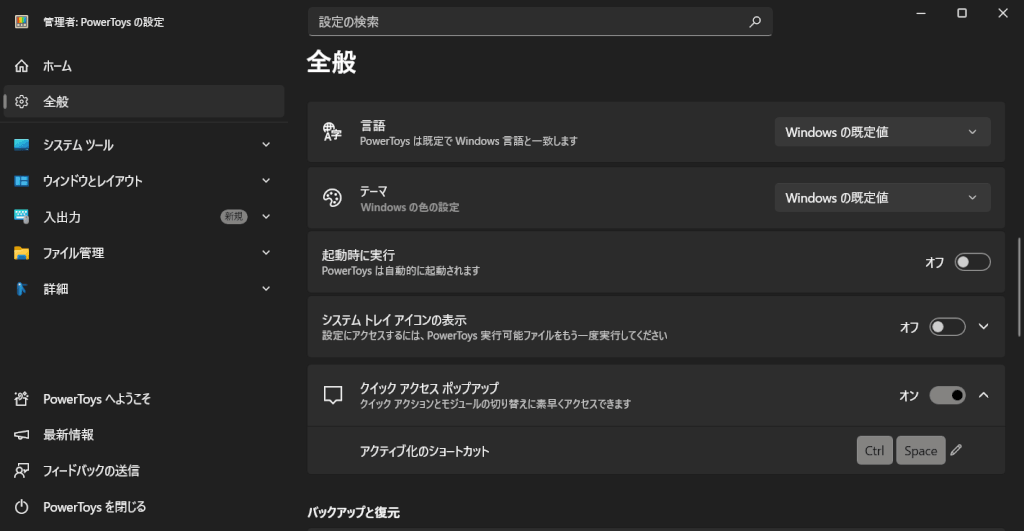Click the ホーム home icon in sidebar
The image size is (1024, 531).
click(22, 66)
